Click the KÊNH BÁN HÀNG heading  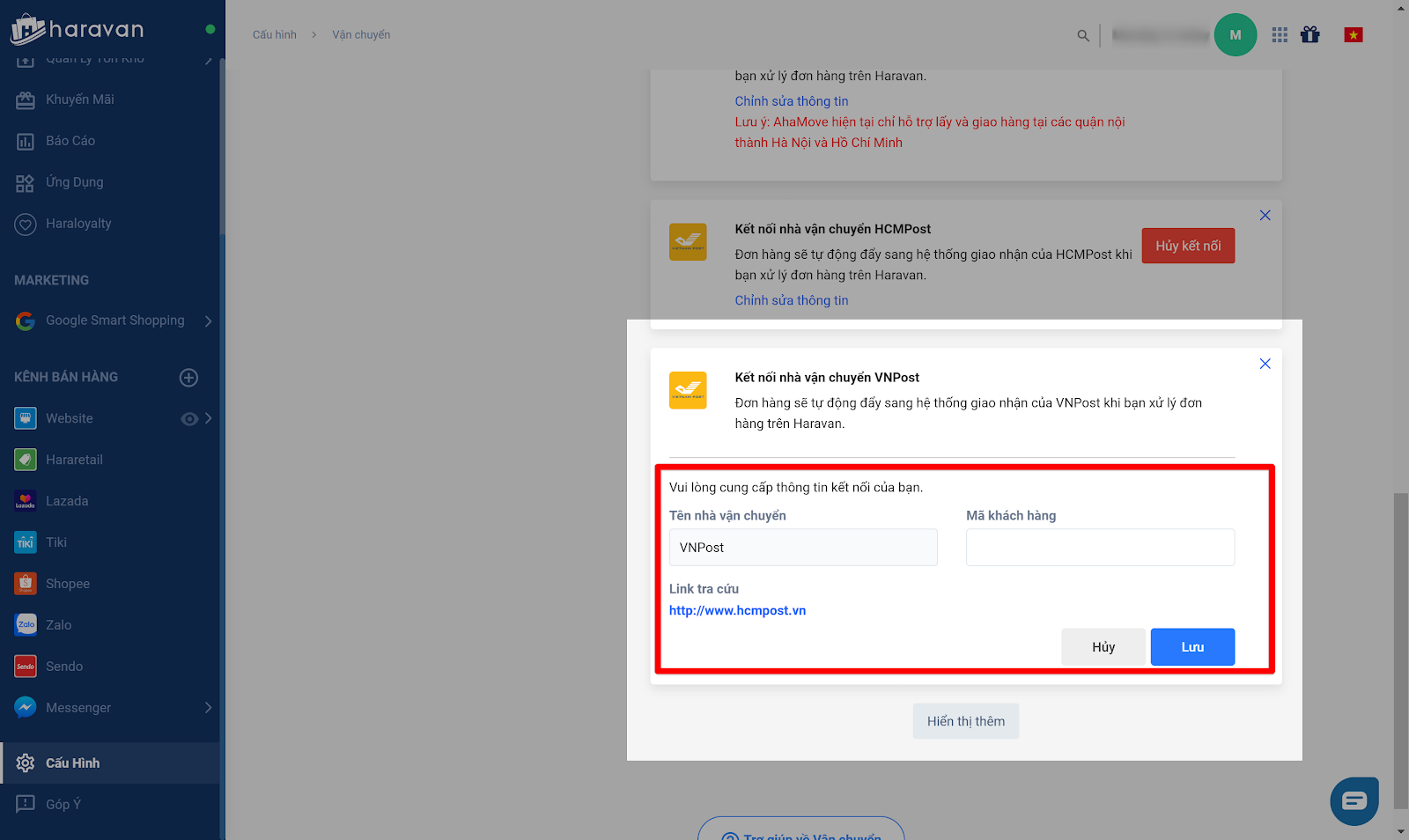click(x=66, y=377)
